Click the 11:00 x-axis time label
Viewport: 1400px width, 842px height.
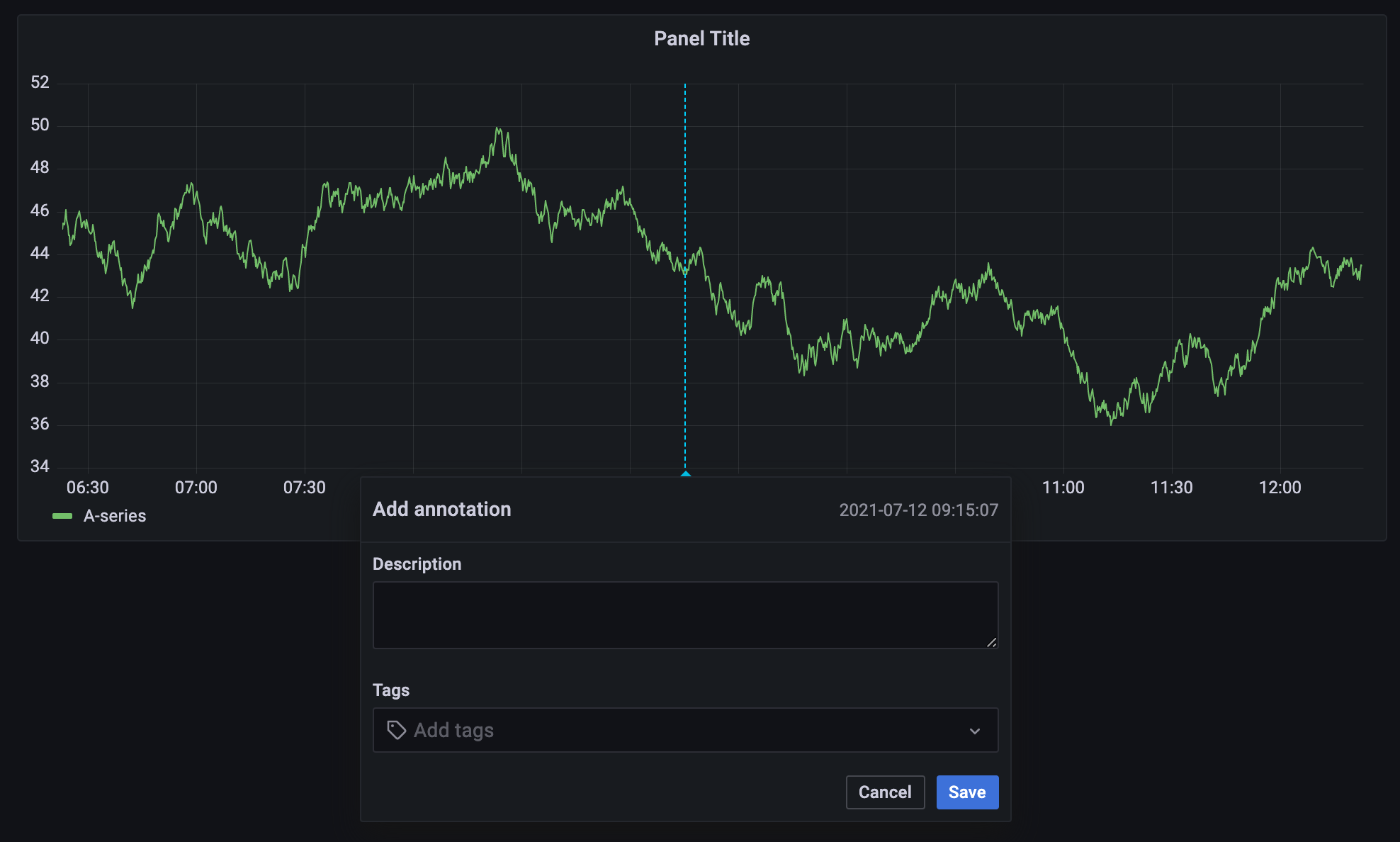pyautogui.click(x=1063, y=488)
